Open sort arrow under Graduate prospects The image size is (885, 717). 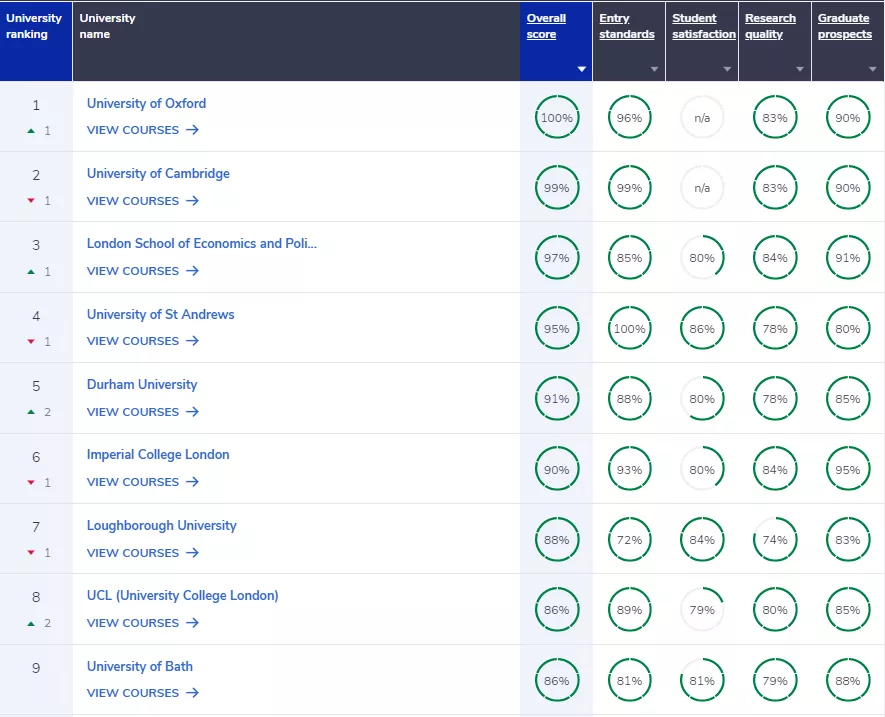tap(873, 70)
